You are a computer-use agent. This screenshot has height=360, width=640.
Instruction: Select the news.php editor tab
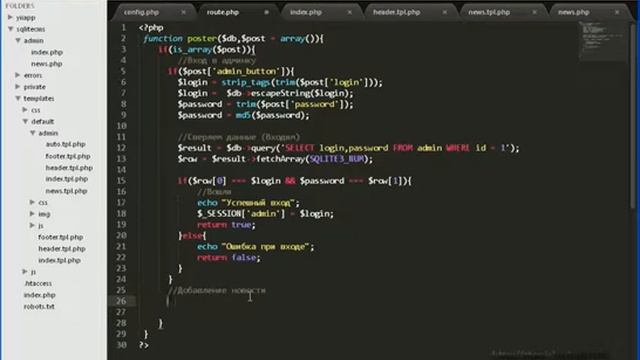573,12
